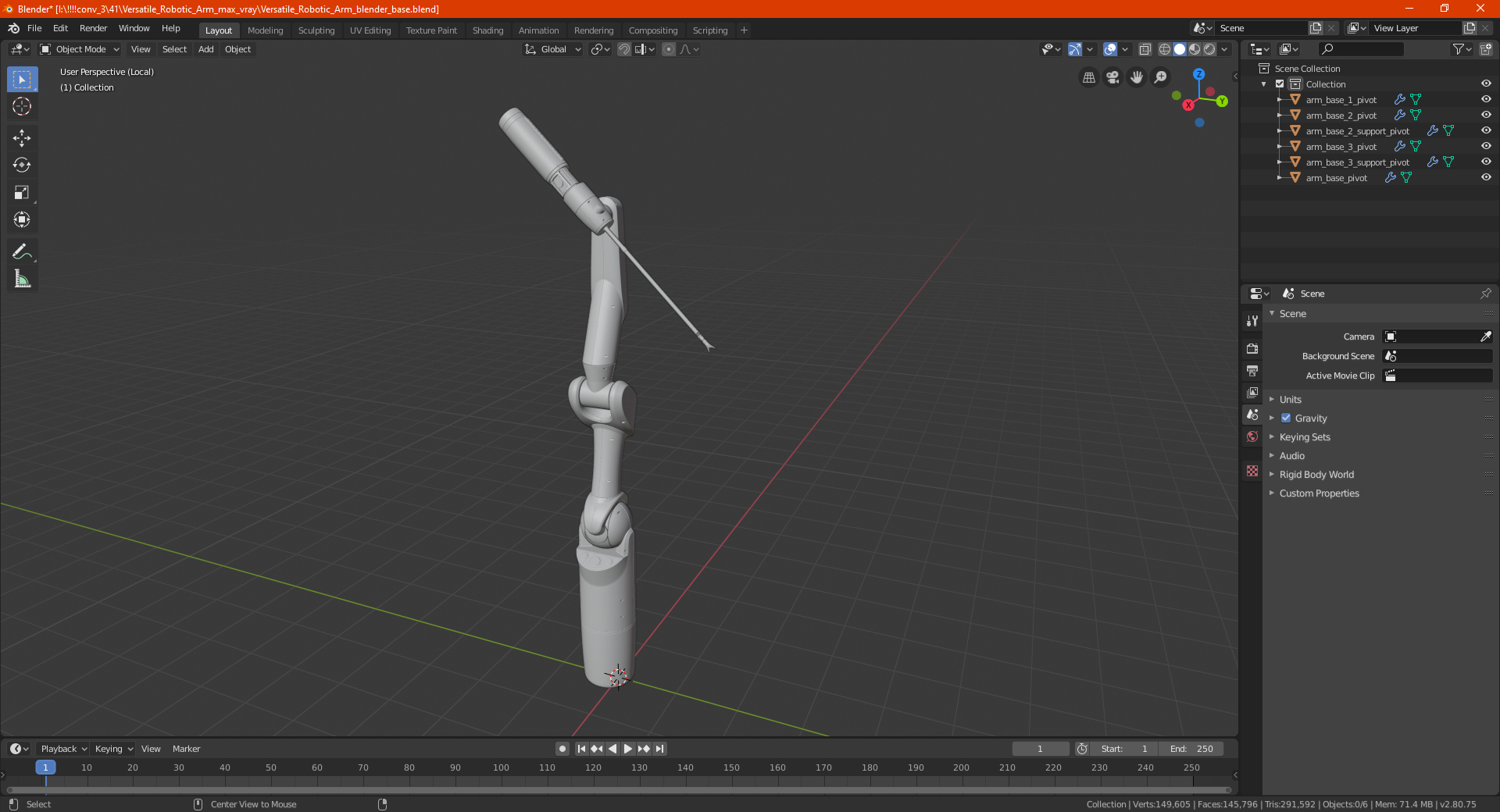The height and width of the screenshot is (812, 1500).
Task: Expand the Units panel
Action: (1291, 400)
